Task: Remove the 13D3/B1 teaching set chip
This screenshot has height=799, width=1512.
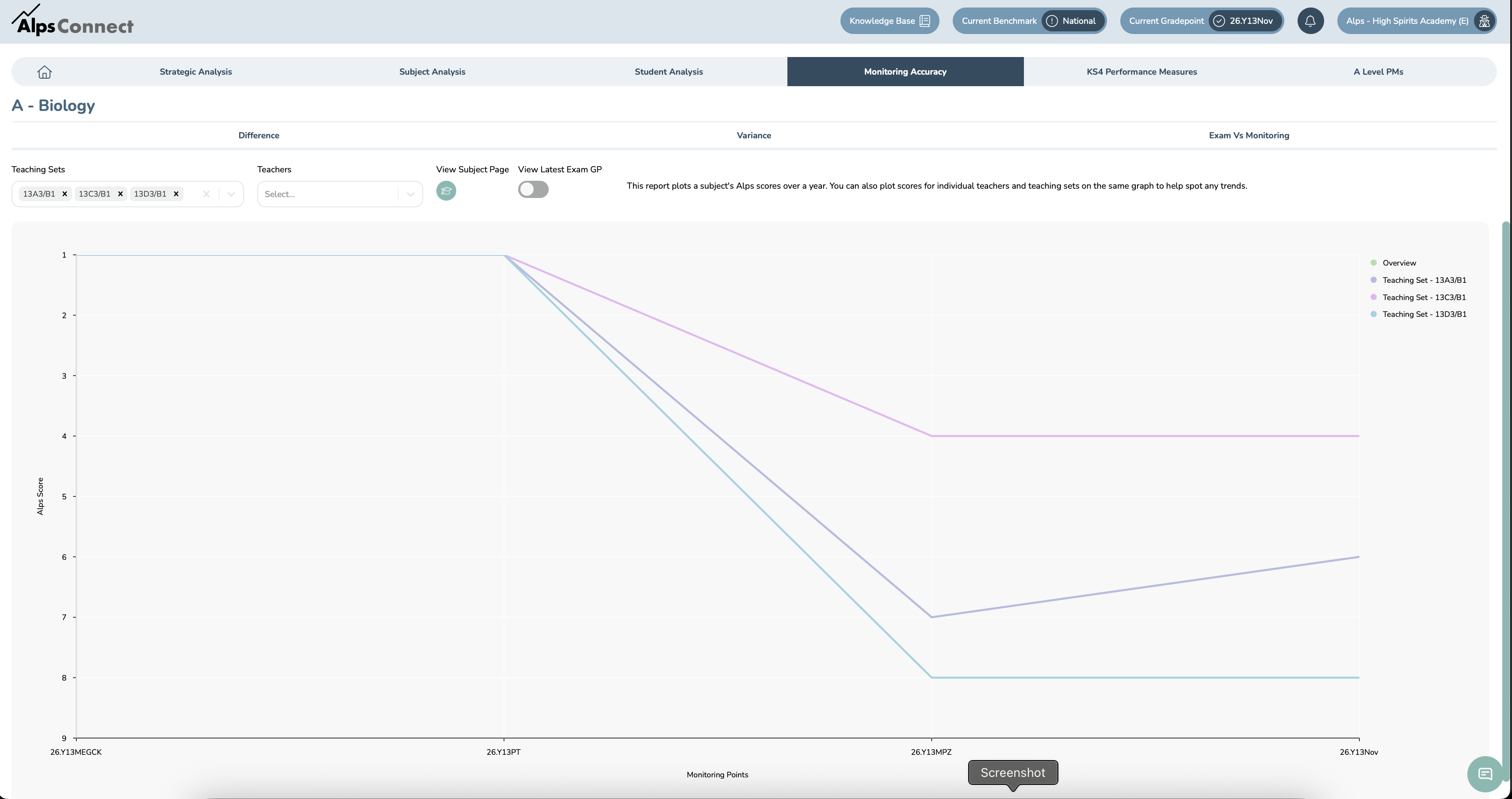Action: pos(176,194)
